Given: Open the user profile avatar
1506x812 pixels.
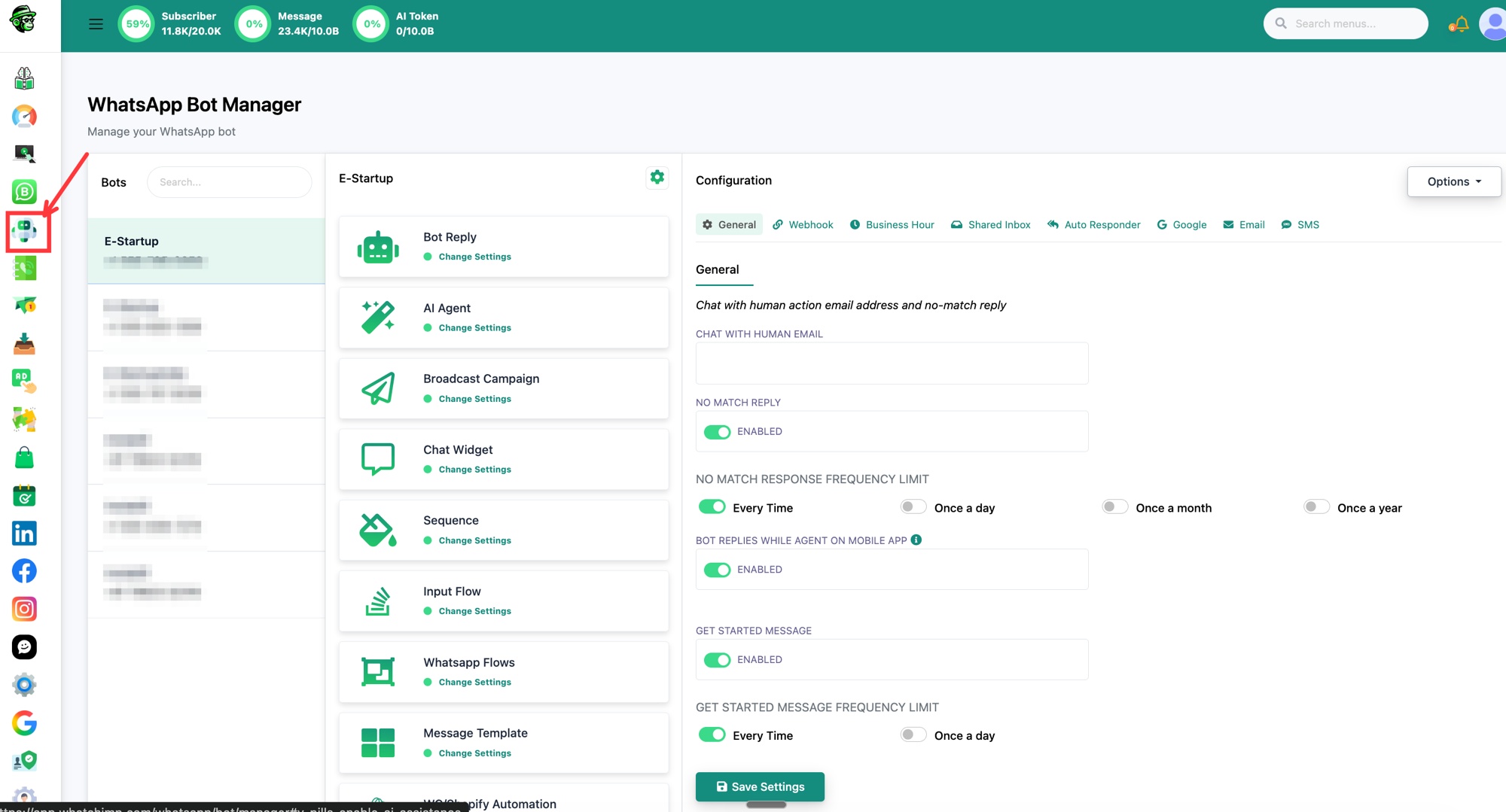Looking at the screenshot, I should (1493, 24).
